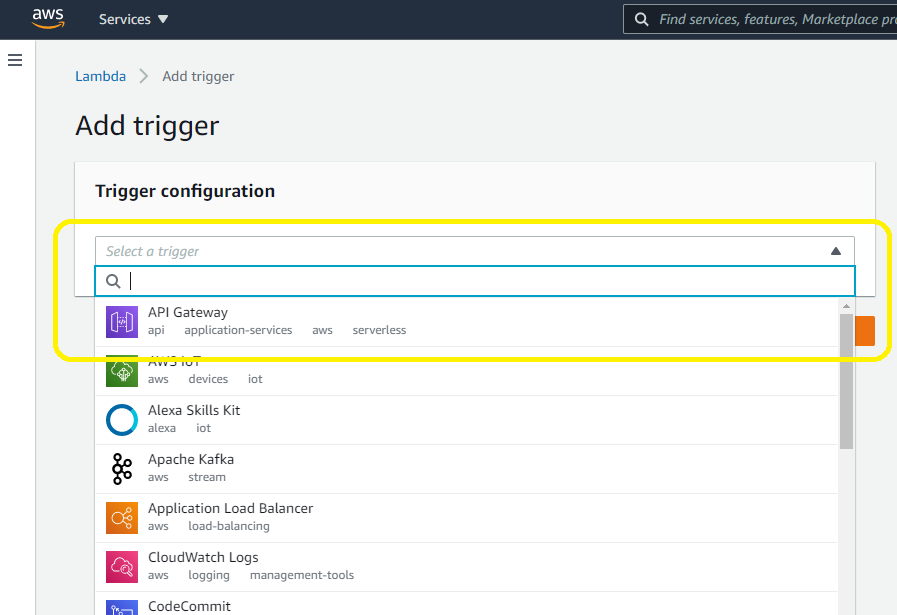The height and width of the screenshot is (615, 897).
Task: Click the 'devices' tag under AWS IoT
Action: pyautogui.click(x=208, y=379)
